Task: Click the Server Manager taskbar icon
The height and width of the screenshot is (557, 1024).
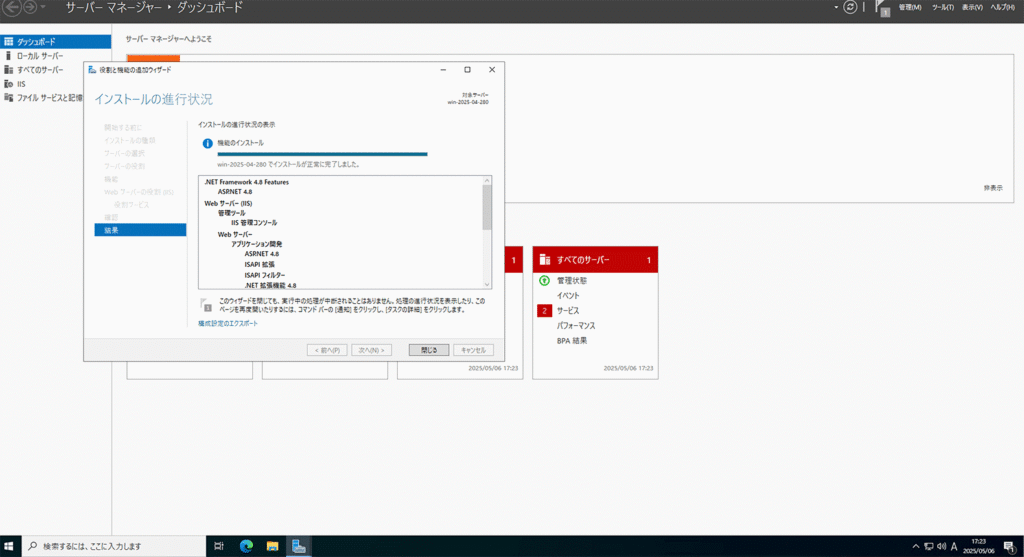Action: coord(298,546)
